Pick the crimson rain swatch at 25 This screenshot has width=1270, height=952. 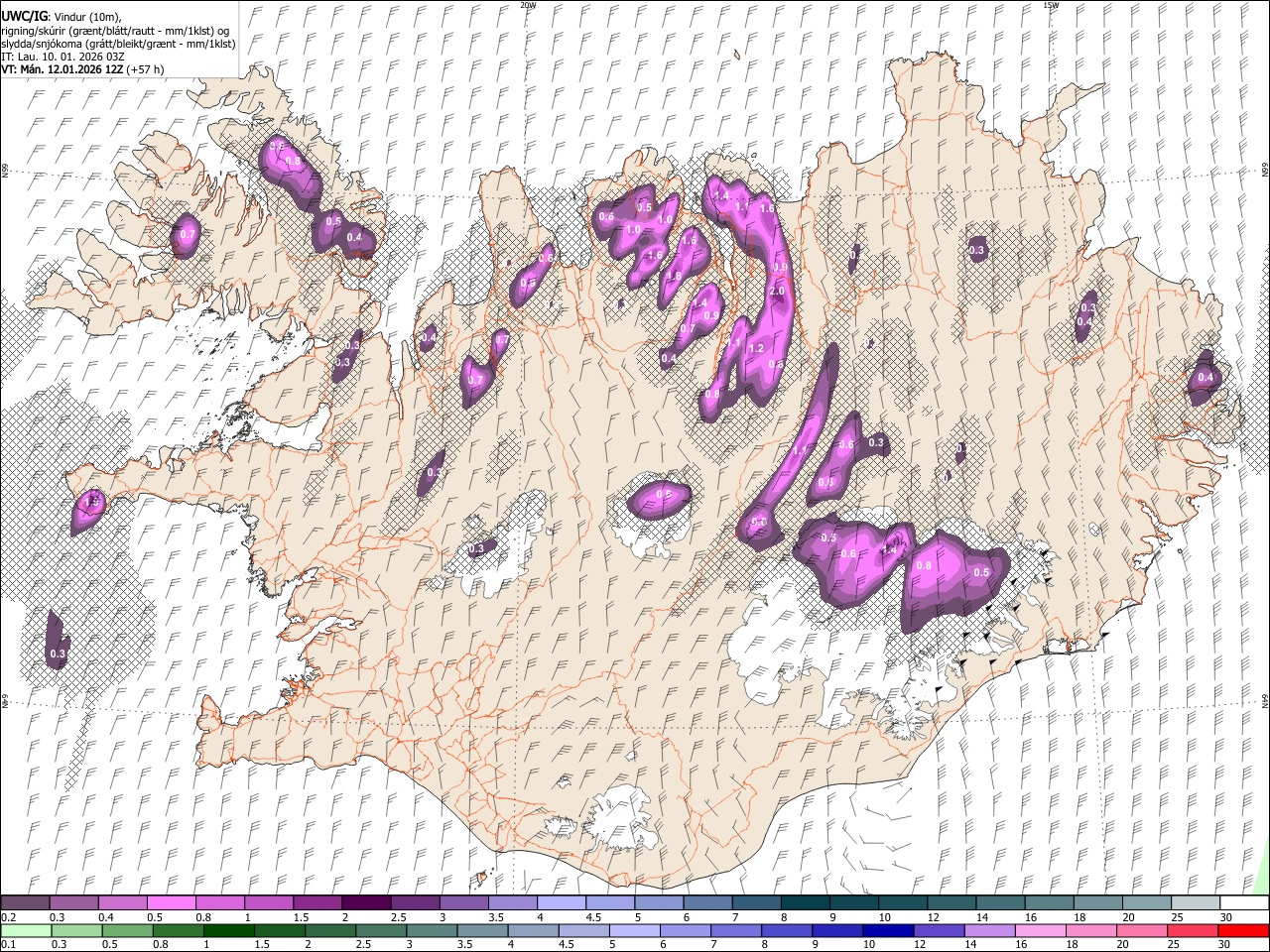(x=1193, y=931)
